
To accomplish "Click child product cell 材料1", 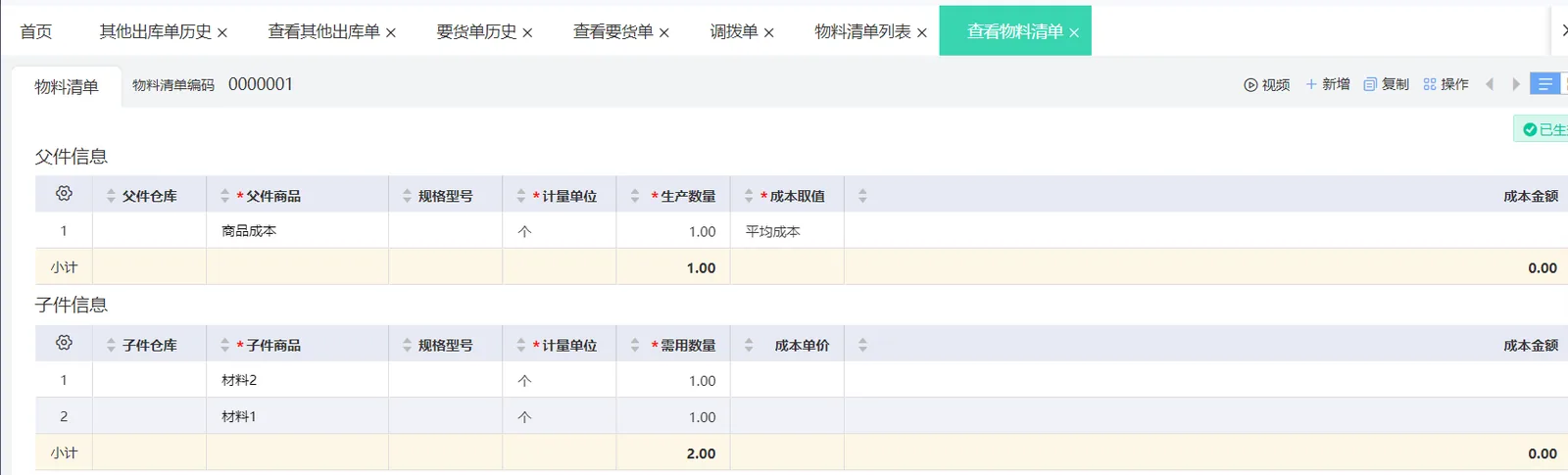I will coord(297,416).
